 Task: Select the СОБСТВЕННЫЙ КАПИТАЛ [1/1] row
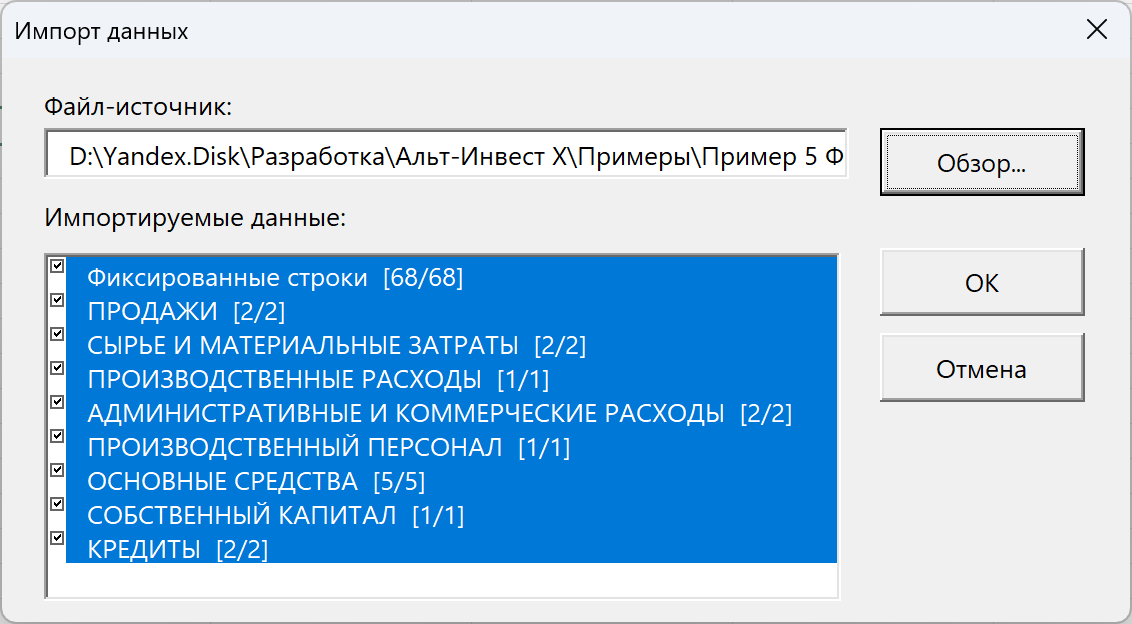click(451, 515)
